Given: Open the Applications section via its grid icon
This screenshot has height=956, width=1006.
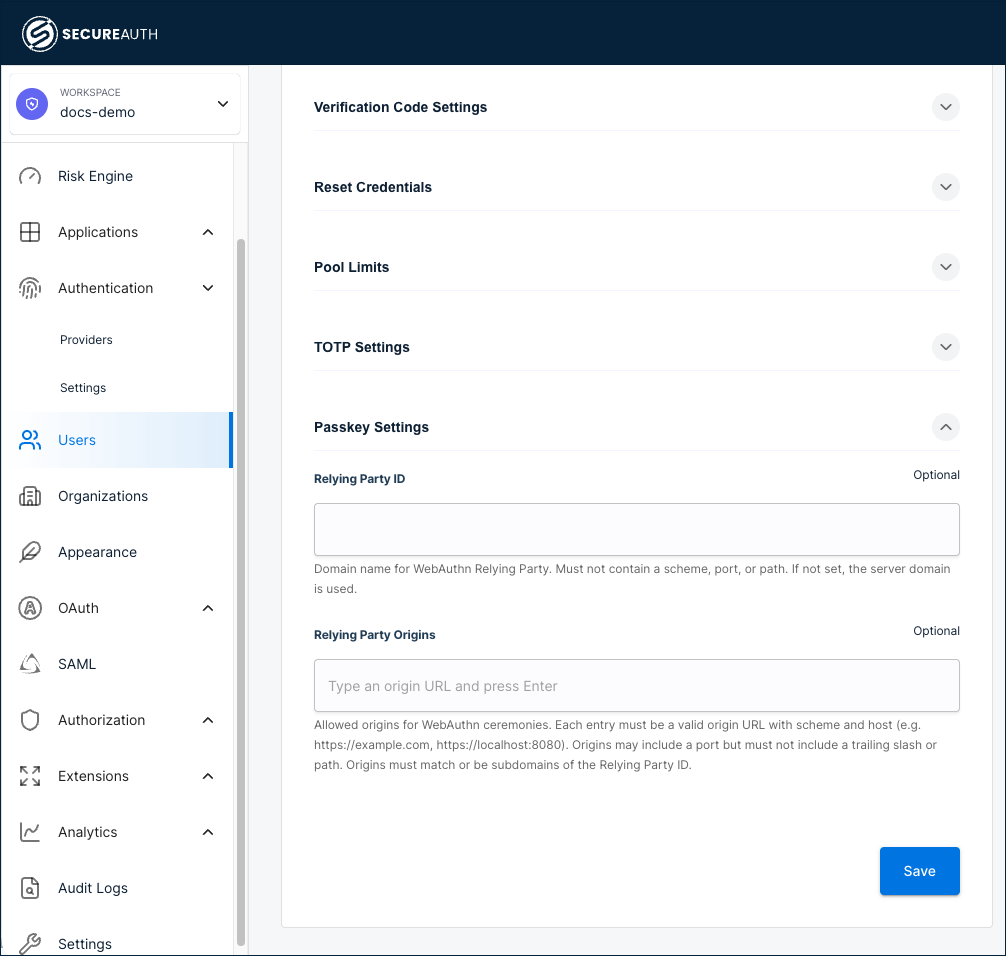Looking at the screenshot, I should click(30, 232).
